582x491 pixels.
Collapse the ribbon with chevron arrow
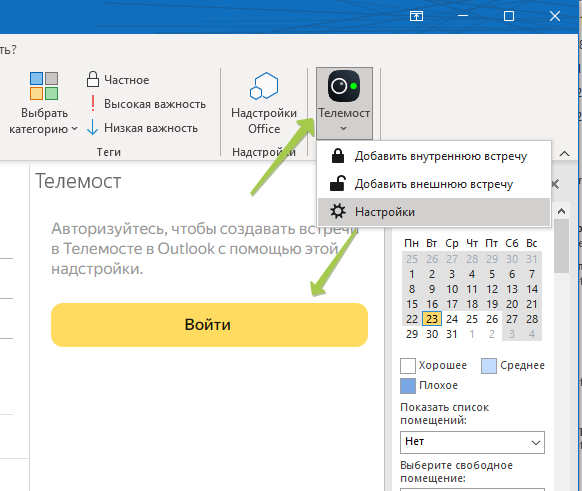pyautogui.click(x=564, y=153)
